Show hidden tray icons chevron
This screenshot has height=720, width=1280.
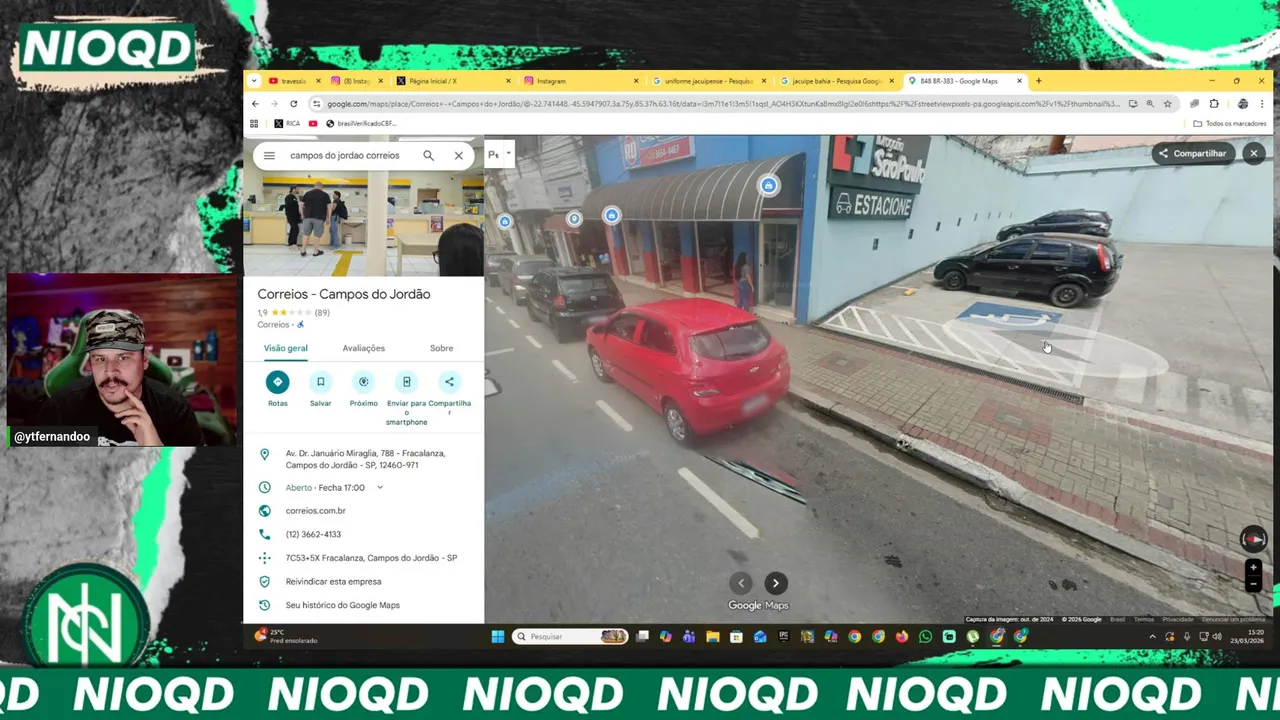tap(1152, 637)
